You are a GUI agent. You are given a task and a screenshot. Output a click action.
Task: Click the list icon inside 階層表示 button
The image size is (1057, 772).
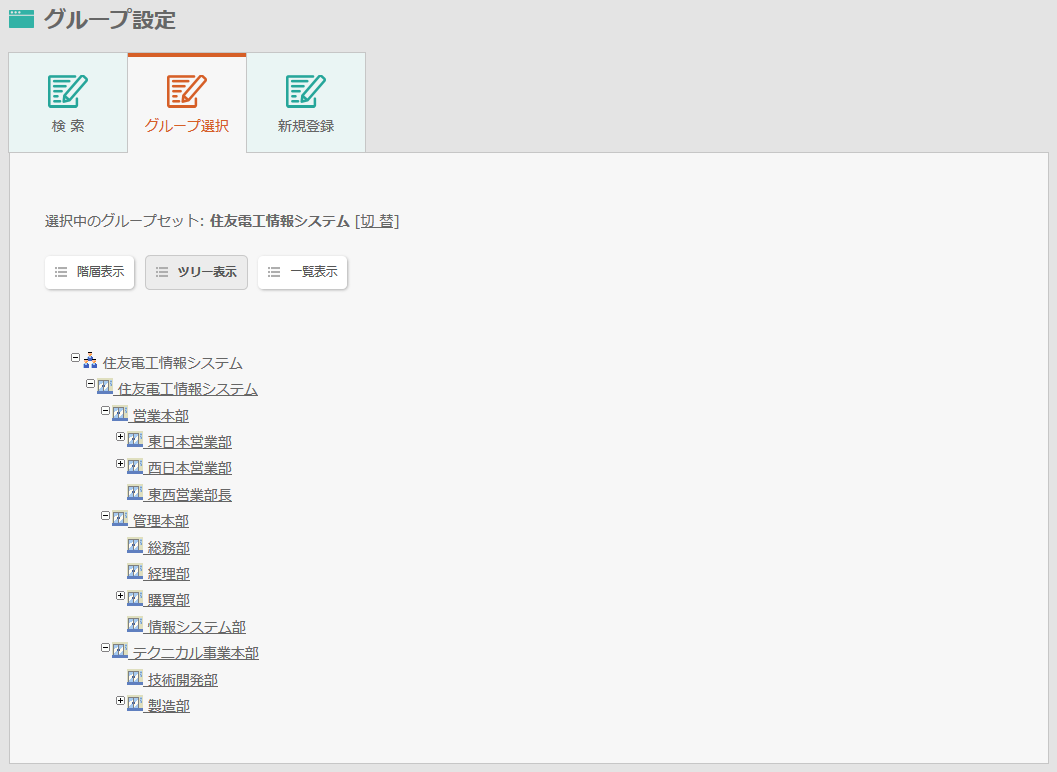61,272
